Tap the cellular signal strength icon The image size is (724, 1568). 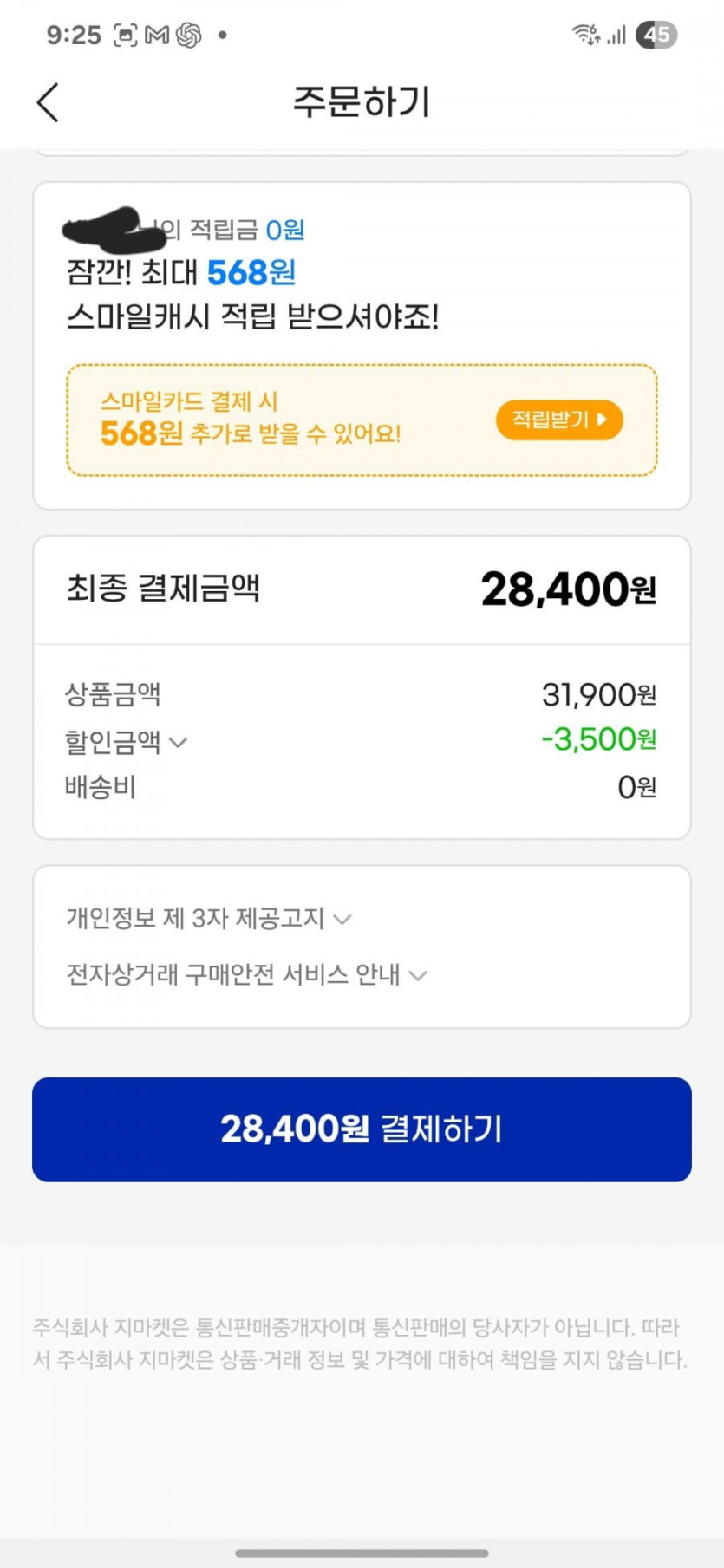coord(616,36)
